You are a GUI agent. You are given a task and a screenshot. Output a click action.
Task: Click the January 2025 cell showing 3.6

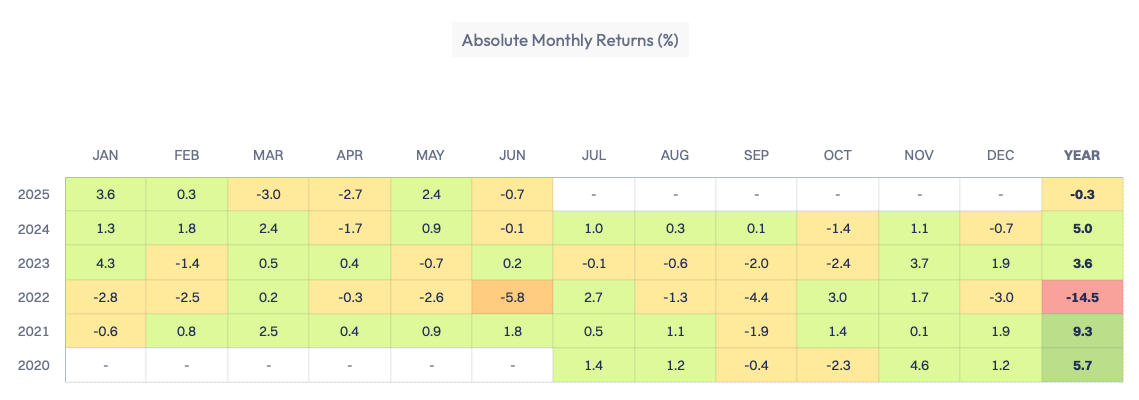(105, 194)
